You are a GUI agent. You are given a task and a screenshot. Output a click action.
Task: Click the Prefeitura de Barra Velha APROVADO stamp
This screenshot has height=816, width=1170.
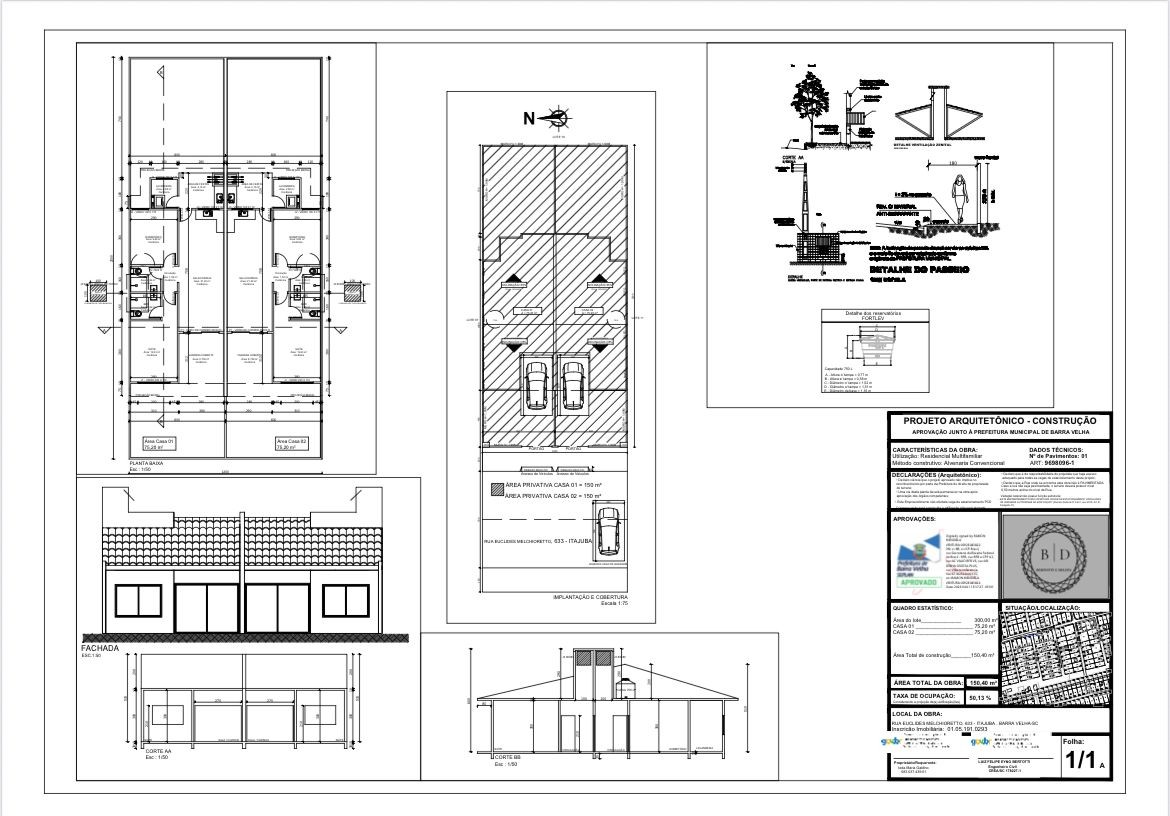919,560
